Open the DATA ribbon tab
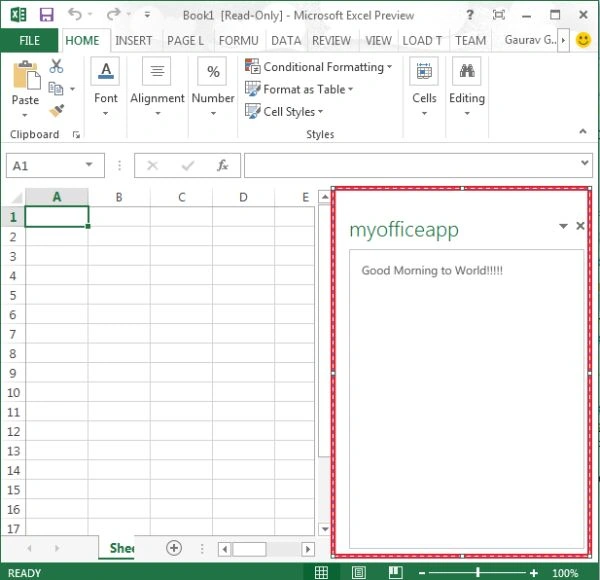The image size is (600, 580). tap(286, 40)
